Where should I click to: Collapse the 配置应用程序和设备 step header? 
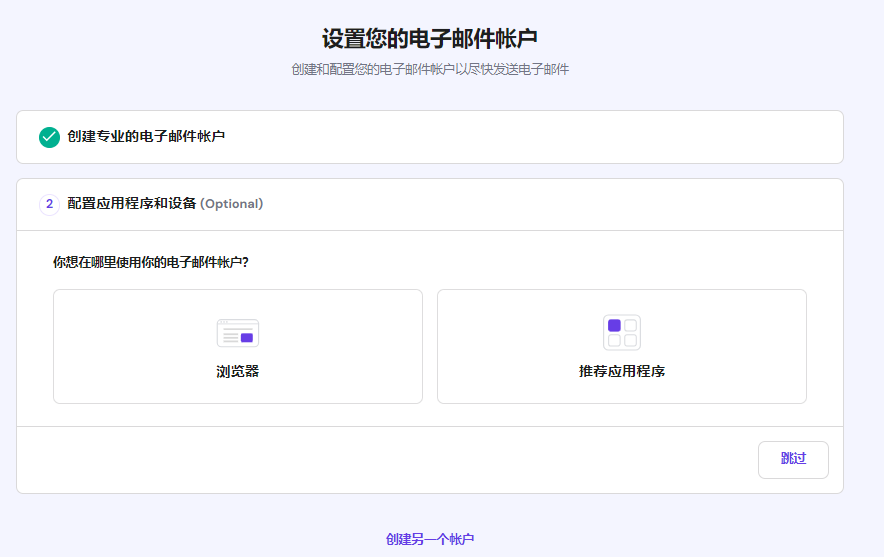[132, 204]
